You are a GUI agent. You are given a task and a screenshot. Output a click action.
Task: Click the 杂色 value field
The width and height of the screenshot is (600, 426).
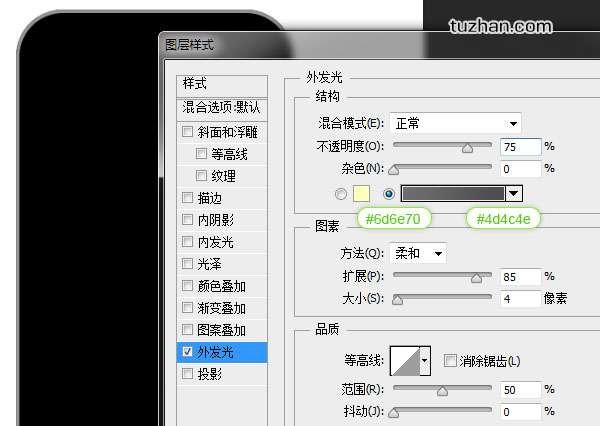click(521, 169)
